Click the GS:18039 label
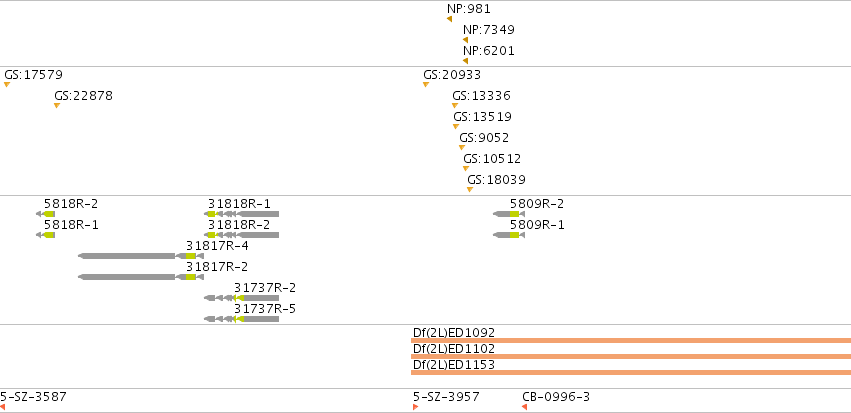The image size is (851, 413). pyautogui.click(x=497, y=180)
